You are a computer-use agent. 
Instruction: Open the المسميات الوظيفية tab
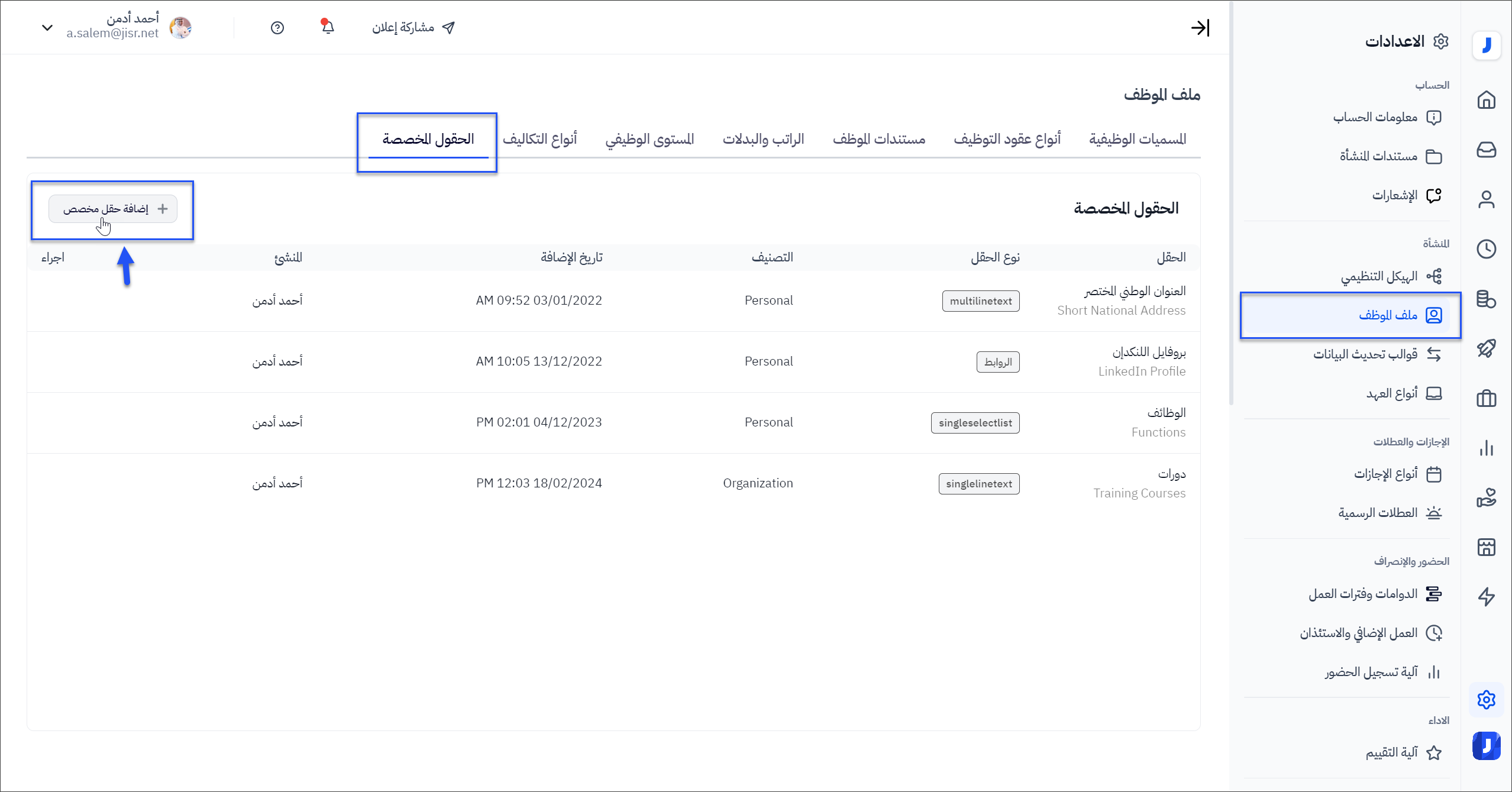[1137, 139]
